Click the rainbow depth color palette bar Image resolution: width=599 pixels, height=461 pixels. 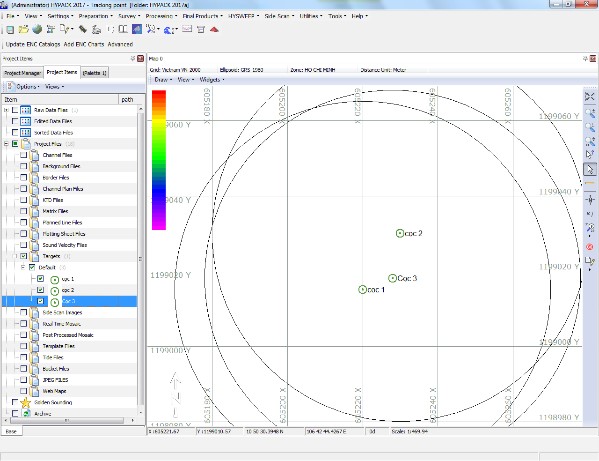pos(159,160)
